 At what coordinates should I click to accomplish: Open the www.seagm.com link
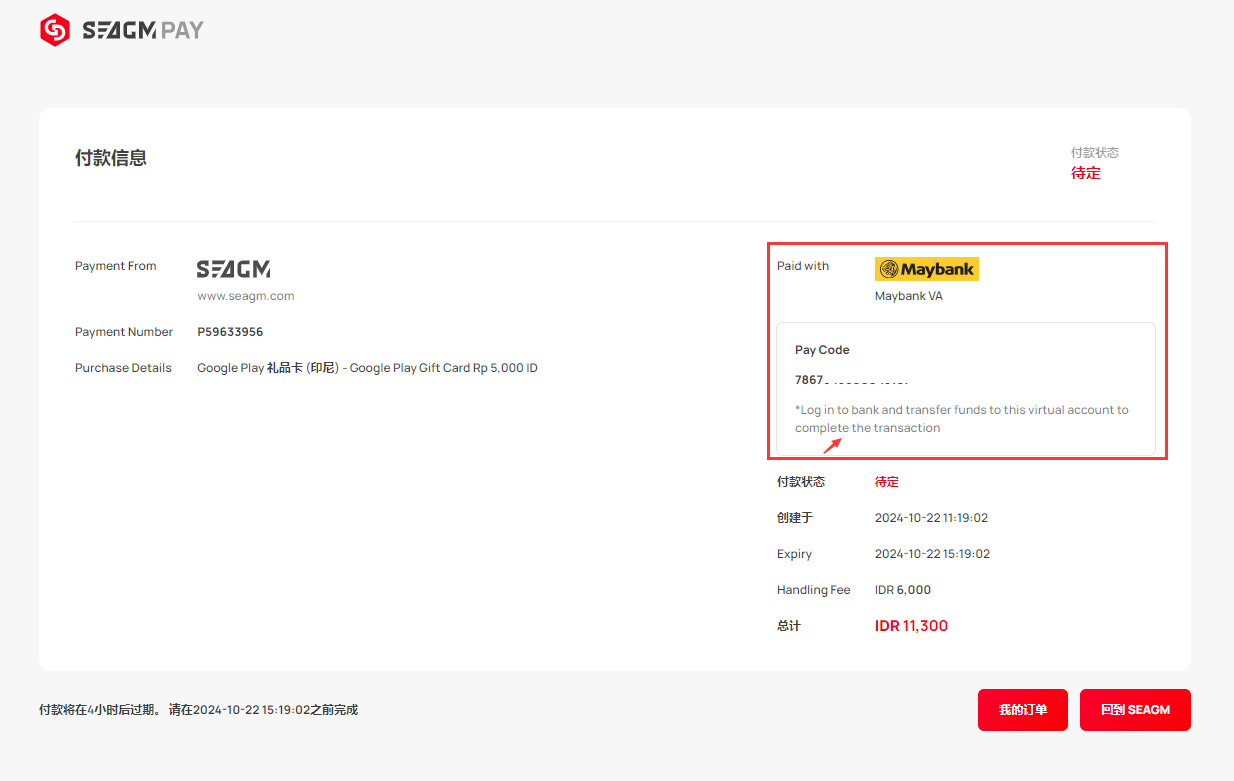[x=246, y=296]
